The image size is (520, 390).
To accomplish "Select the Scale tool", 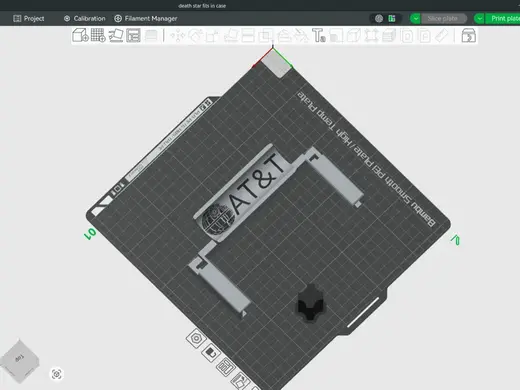I will [x=212, y=35].
